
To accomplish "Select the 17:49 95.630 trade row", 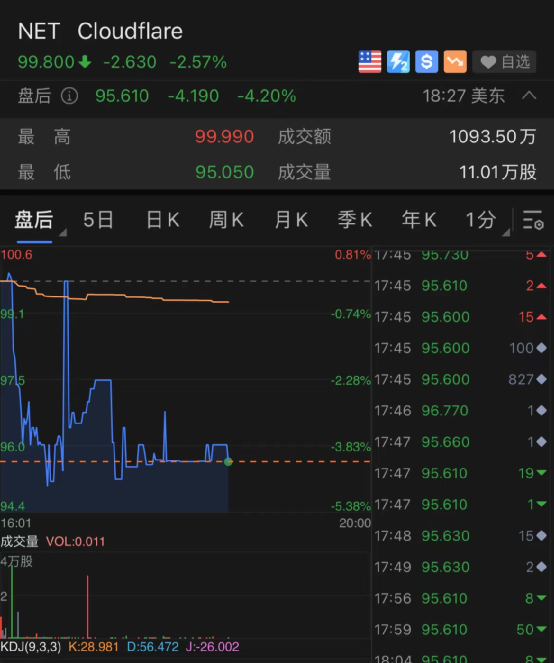I will click(x=461, y=567).
